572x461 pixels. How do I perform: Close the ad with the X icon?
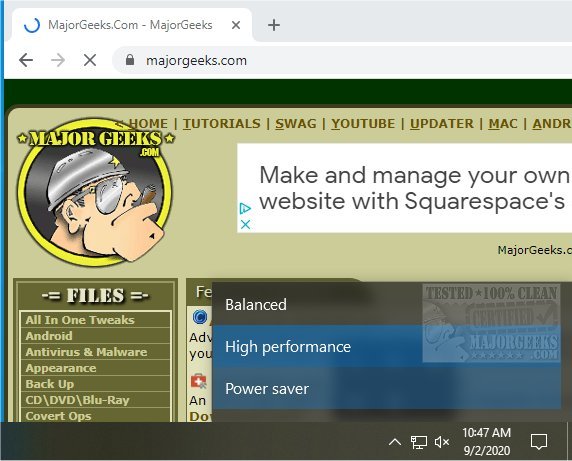click(x=246, y=224)
